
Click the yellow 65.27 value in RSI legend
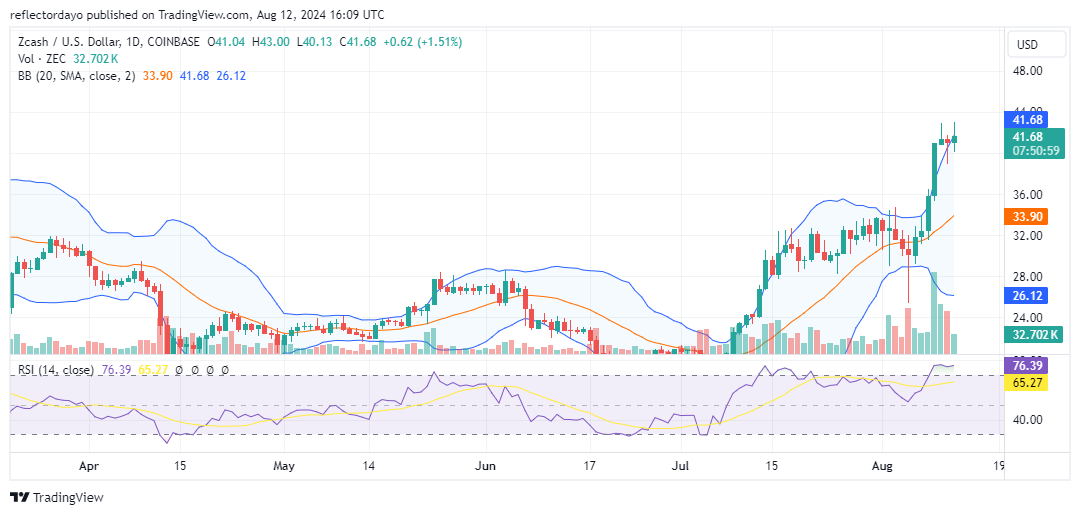point(151,370)
